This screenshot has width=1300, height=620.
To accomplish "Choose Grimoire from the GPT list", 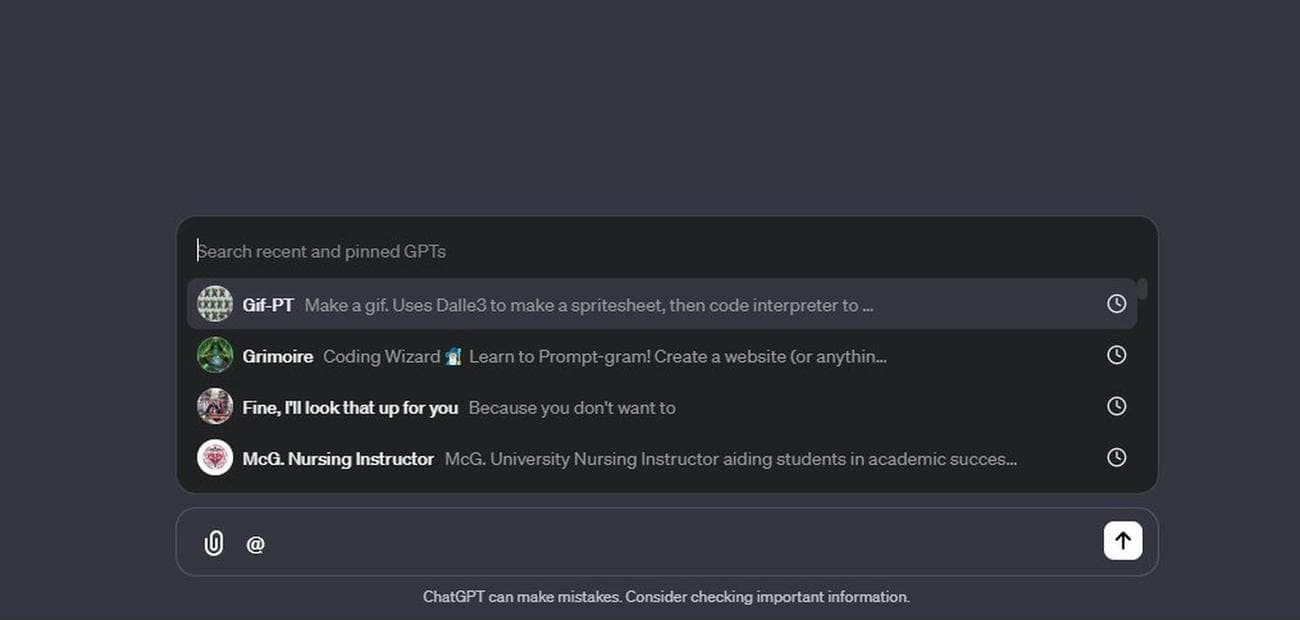I will [x=278, y=356].
